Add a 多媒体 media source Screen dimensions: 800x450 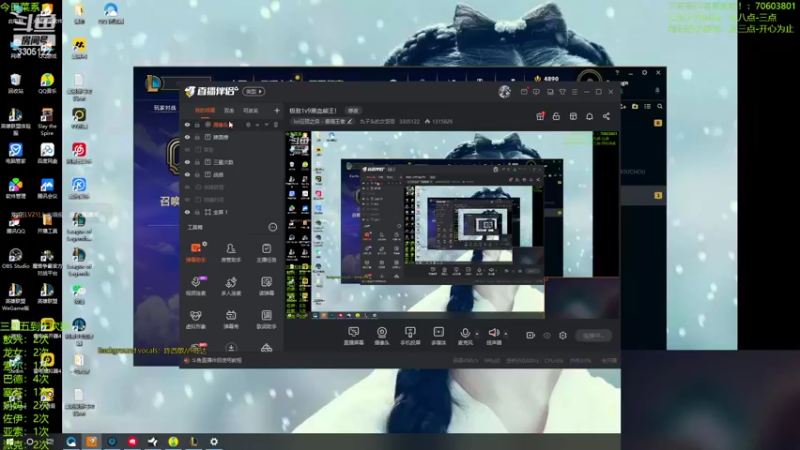(x=438, y=336)
